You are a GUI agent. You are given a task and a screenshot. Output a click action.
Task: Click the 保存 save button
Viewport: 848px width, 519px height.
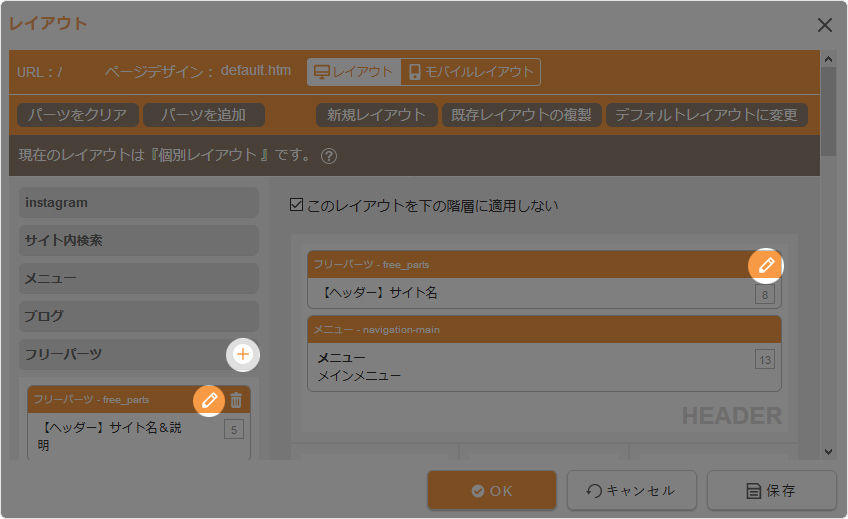(x=771, y=491)
